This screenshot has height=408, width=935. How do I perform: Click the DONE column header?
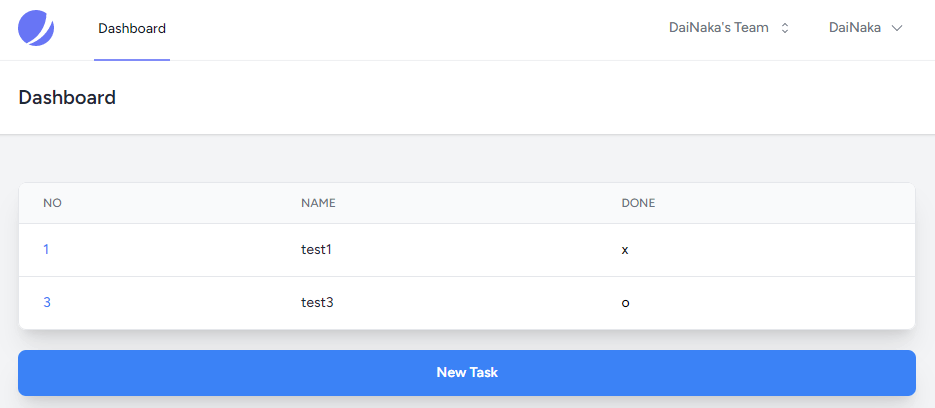(638, 203)
